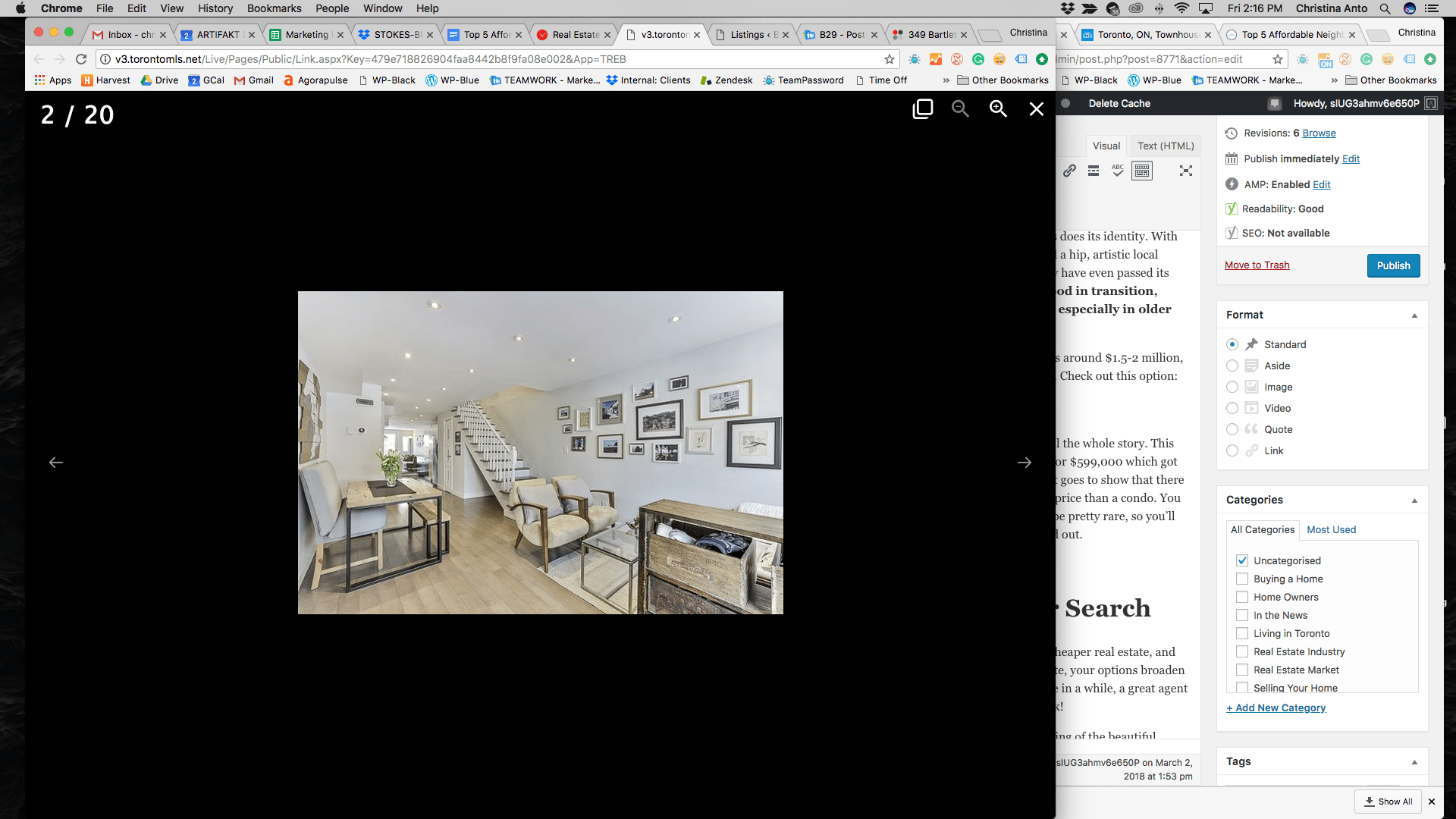Expand the hidden bookmarks chevron
The width and height of the screenshot is (1456, 819).
946,80
